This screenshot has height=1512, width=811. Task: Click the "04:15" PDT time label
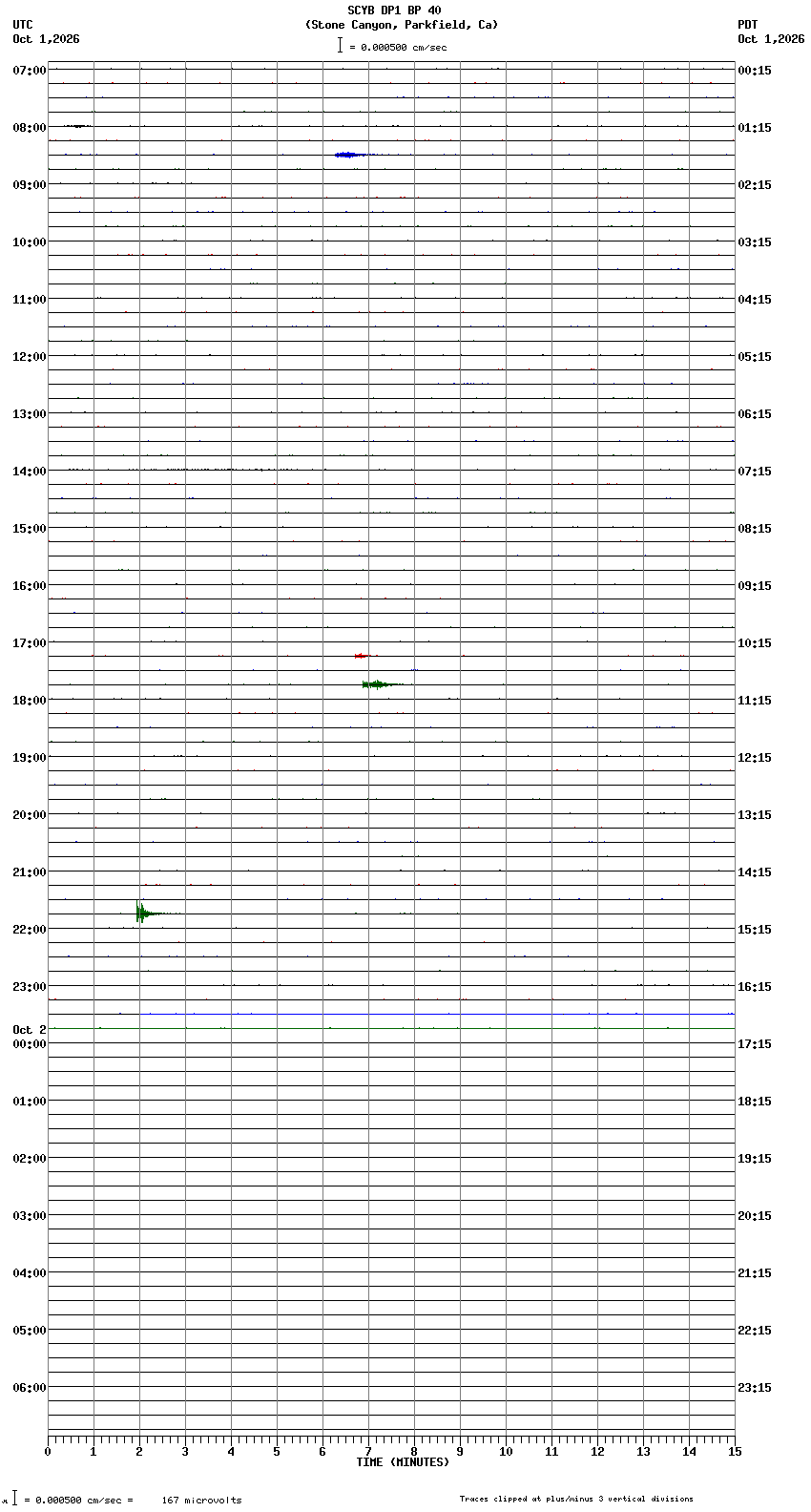coord(755,300)
